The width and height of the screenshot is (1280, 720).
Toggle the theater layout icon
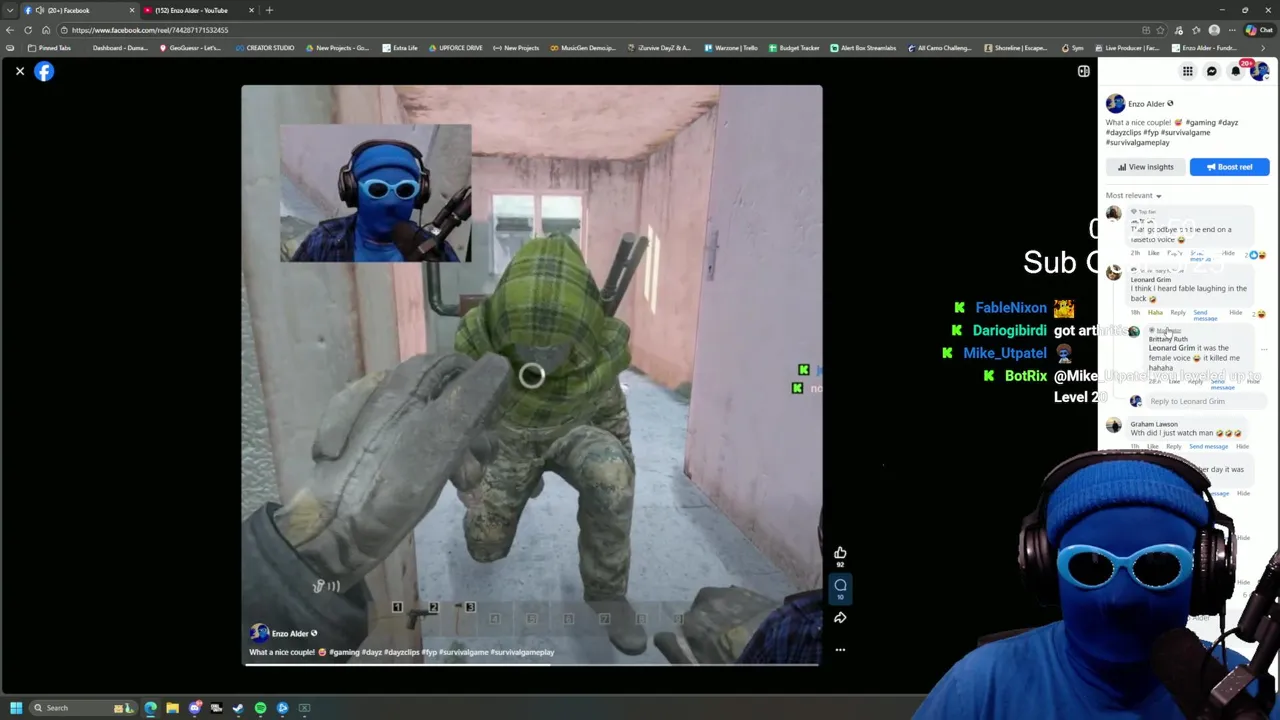1083,71
